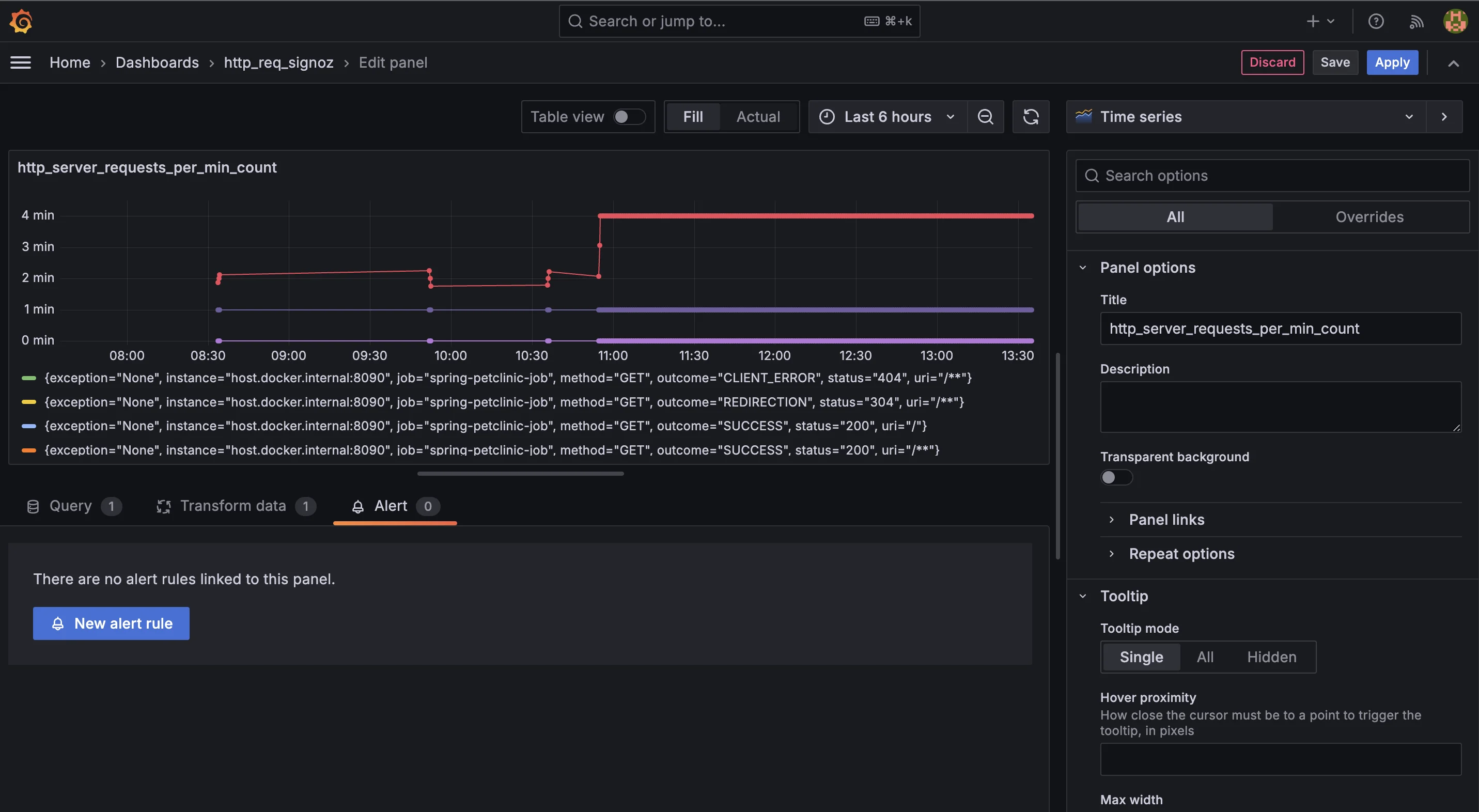Screen dimensions: 1479x812
Task: Apply panel changes
Action: point(1392,62)
